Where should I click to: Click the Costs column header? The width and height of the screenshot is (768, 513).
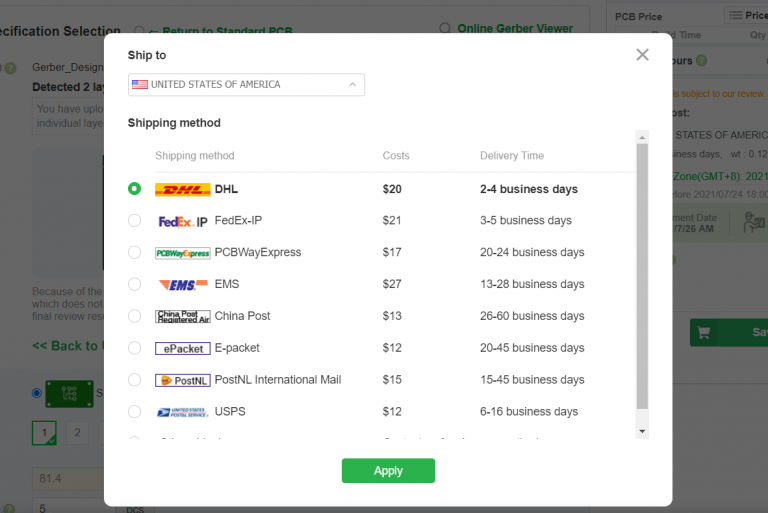396,156
